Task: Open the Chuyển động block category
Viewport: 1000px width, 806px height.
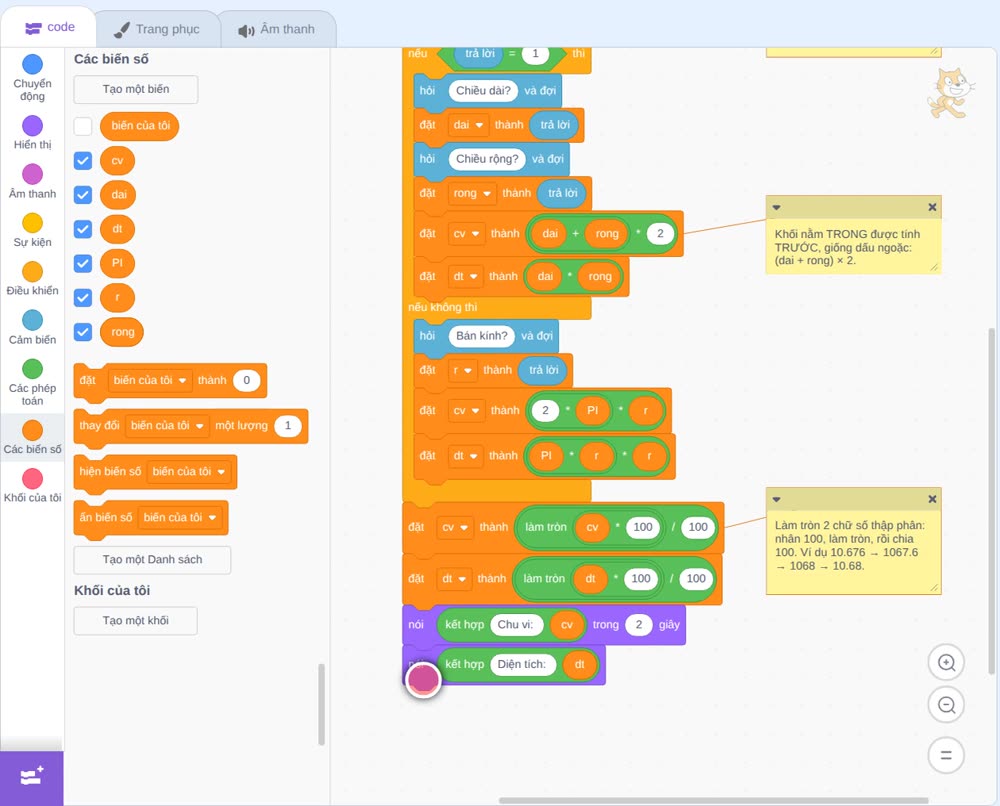Action: [x=32, y=77]
